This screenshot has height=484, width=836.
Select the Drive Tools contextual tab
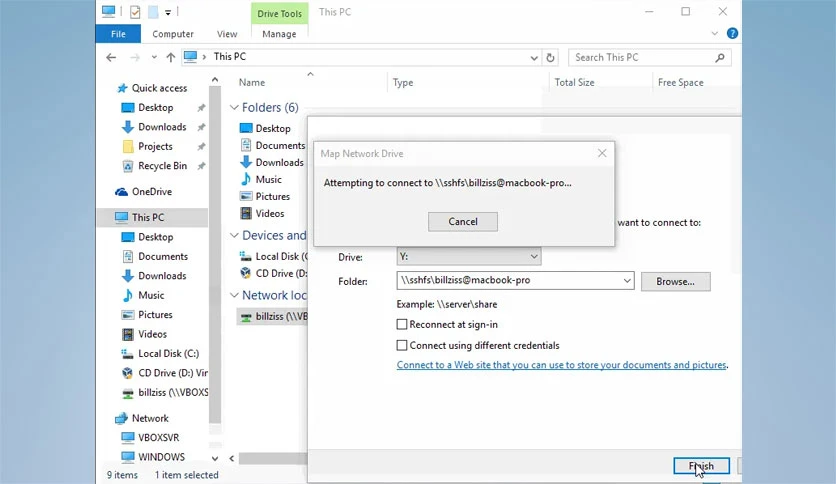pyautogui.click(x=279, y=14)
